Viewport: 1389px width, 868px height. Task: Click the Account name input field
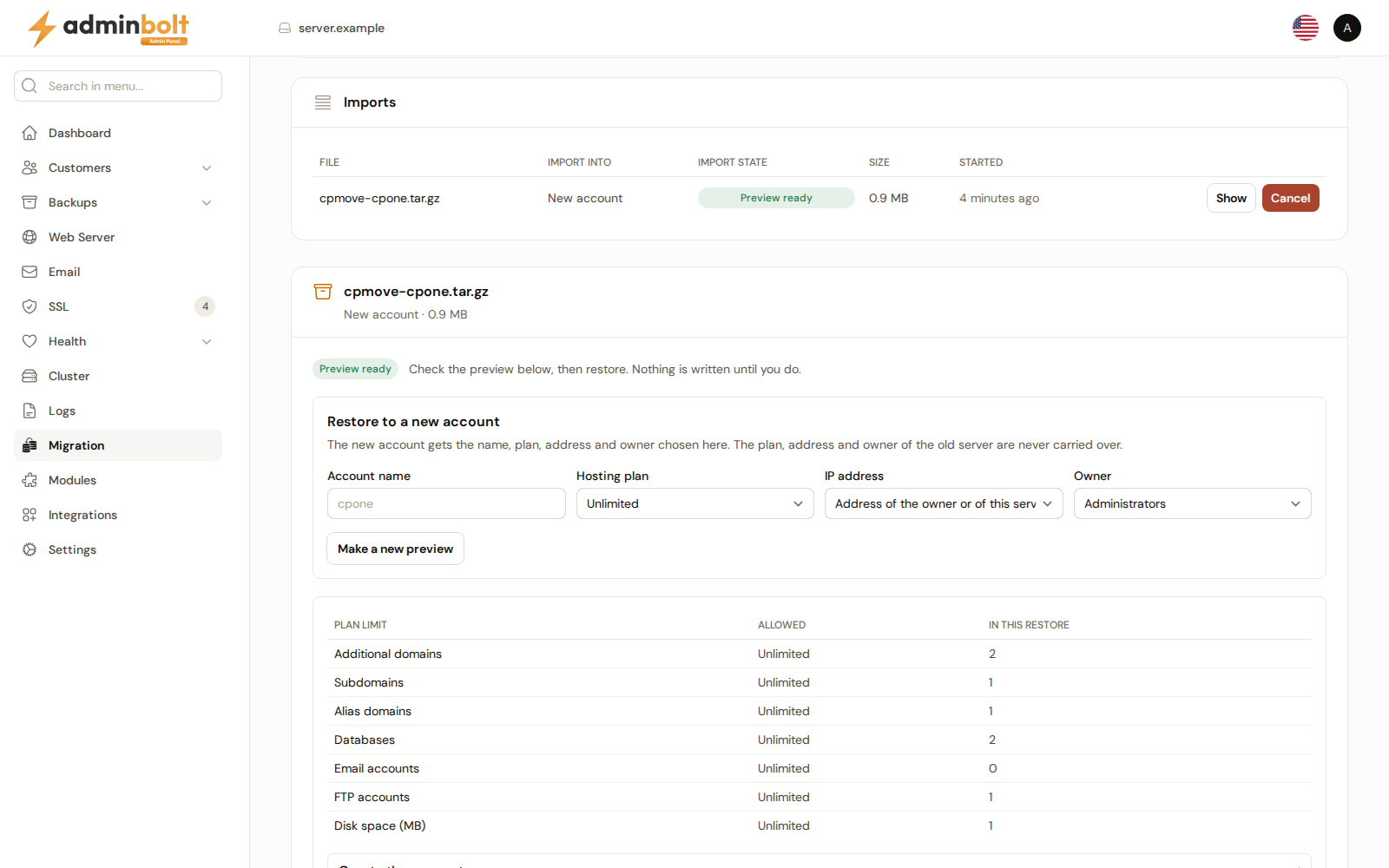click(446, 503)
